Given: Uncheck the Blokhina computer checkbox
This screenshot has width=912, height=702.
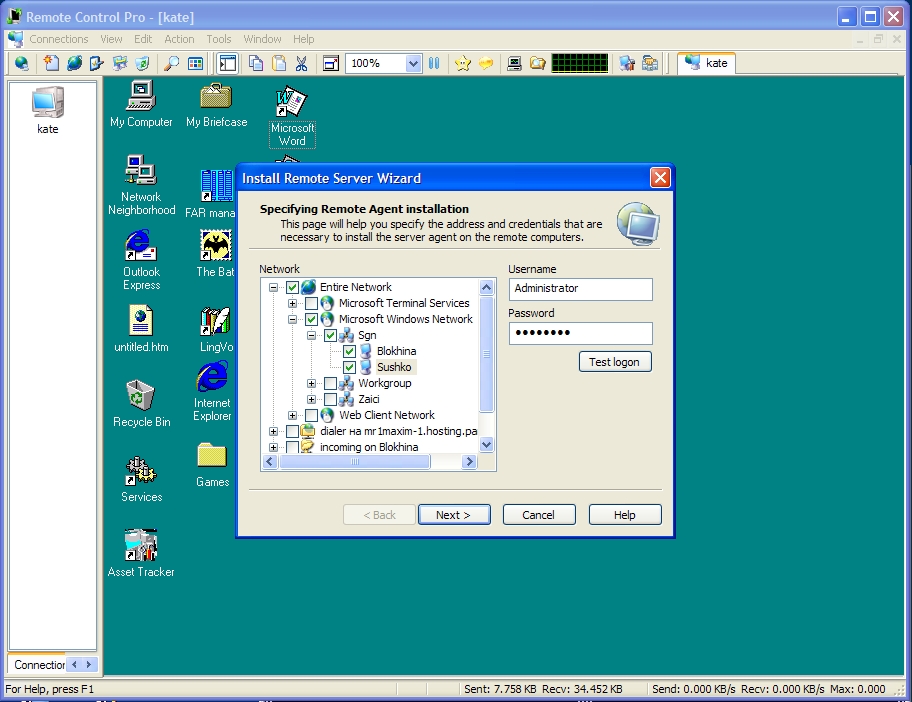Looking at the screenshot, I should click(349, 351).
